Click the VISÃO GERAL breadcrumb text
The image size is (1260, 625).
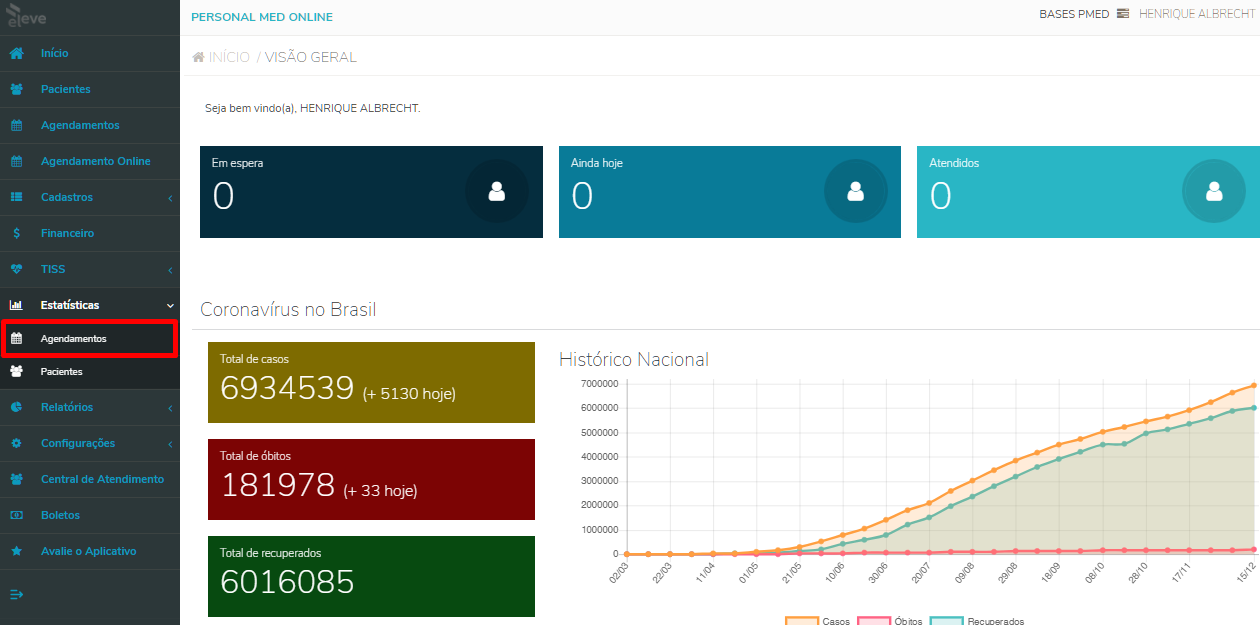tap(311, 57)
